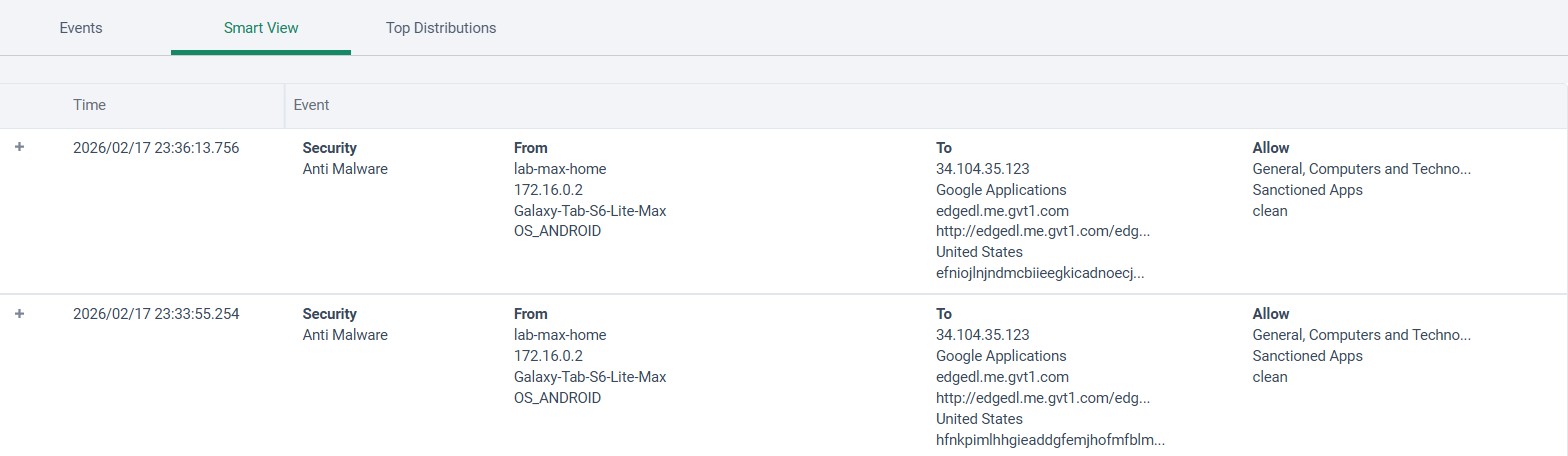Click the 2026/02/17 23:36:13.756 timestamp
The height and width of the screenshot is (456, 1568).
(x=156, y=148)
